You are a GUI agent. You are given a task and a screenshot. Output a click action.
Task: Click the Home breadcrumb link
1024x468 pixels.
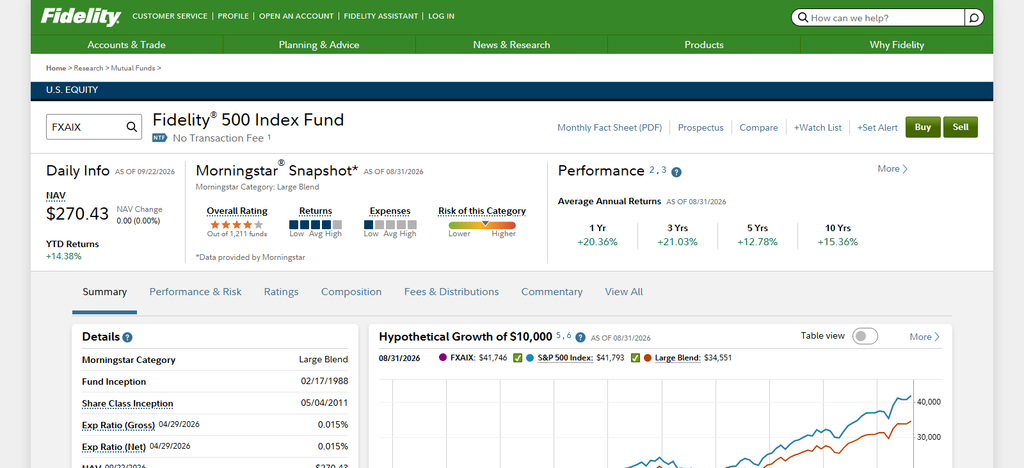[56, 68]
